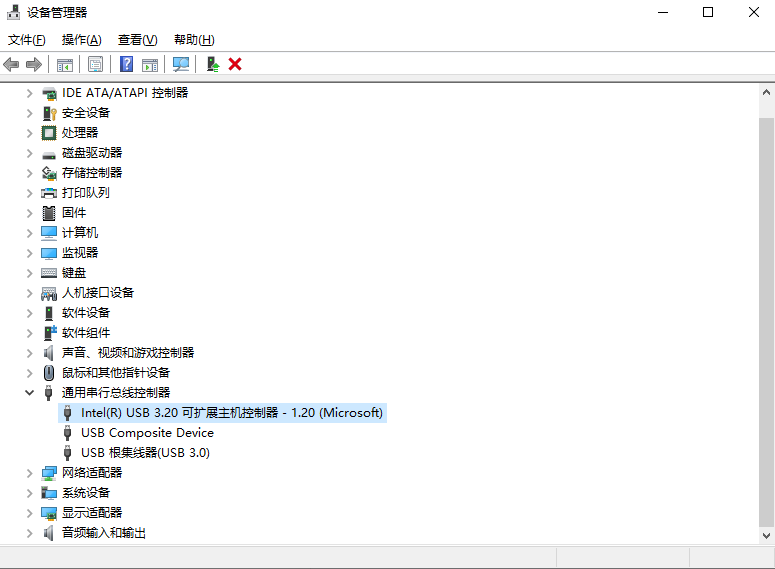775x569 pixels.
Task: Click the IDE ATA/ATAPI 控制器 category icon
Action: pyautogui.click(x=49, y=93)
